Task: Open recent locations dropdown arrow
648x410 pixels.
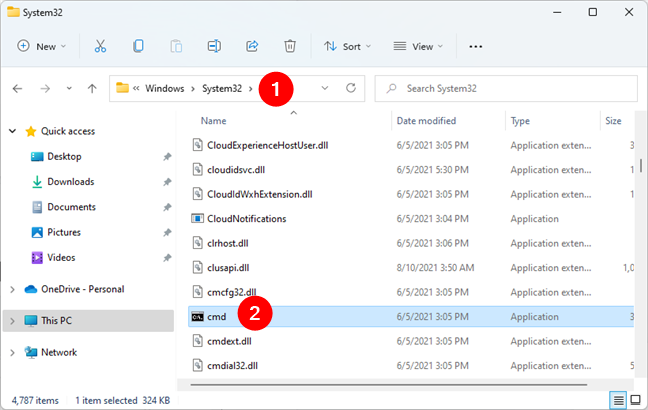Action: click(69, 88)
